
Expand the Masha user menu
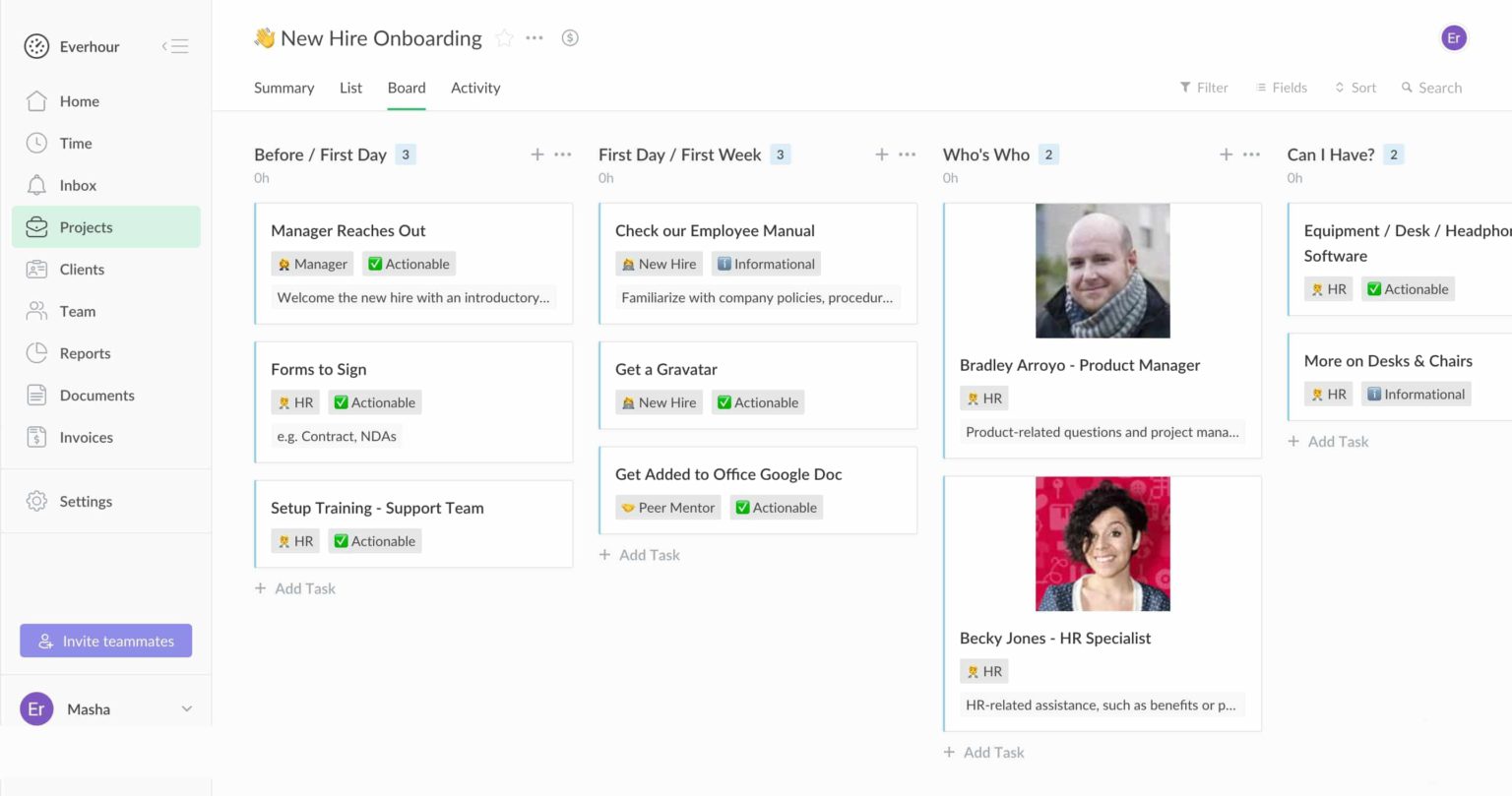(x=108, y=708)
